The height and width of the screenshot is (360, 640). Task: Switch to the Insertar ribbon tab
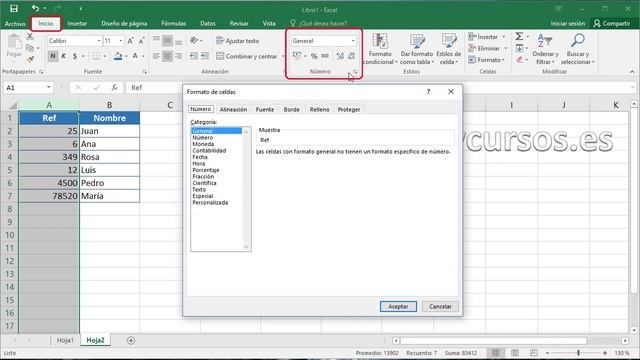(x=77, y=24)
